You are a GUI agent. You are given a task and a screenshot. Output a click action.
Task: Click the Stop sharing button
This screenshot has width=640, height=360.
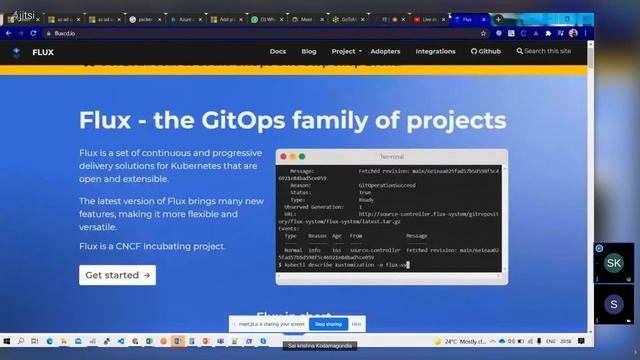(x=328, y=324)
